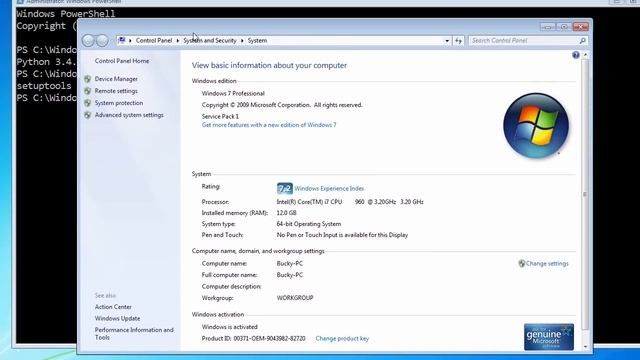Viewport: 640px width, 360px height.
Task: Open Remote settings link
Action: [116, 91]
